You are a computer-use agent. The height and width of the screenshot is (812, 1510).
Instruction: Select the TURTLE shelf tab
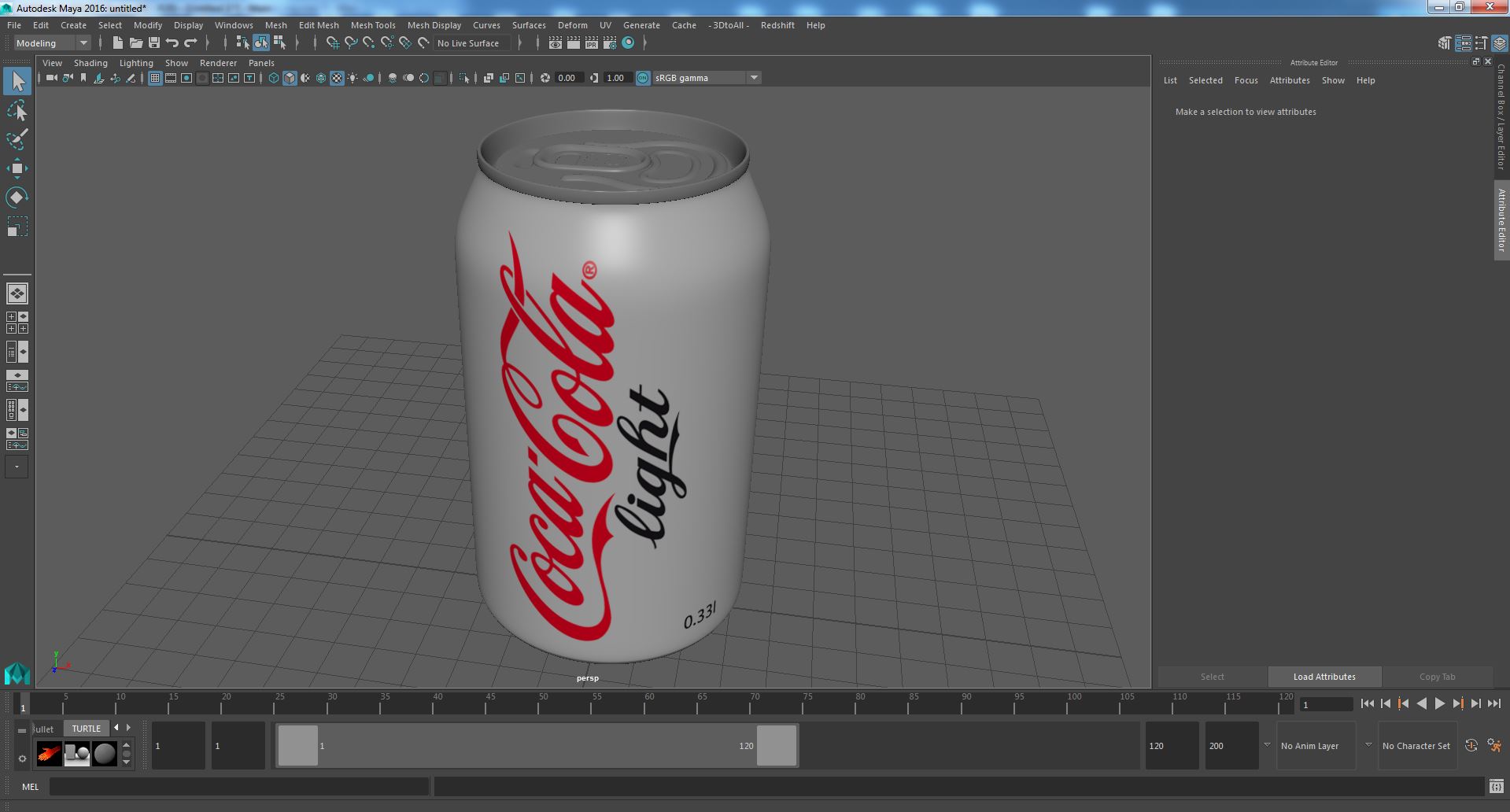(x=87, y=729)
